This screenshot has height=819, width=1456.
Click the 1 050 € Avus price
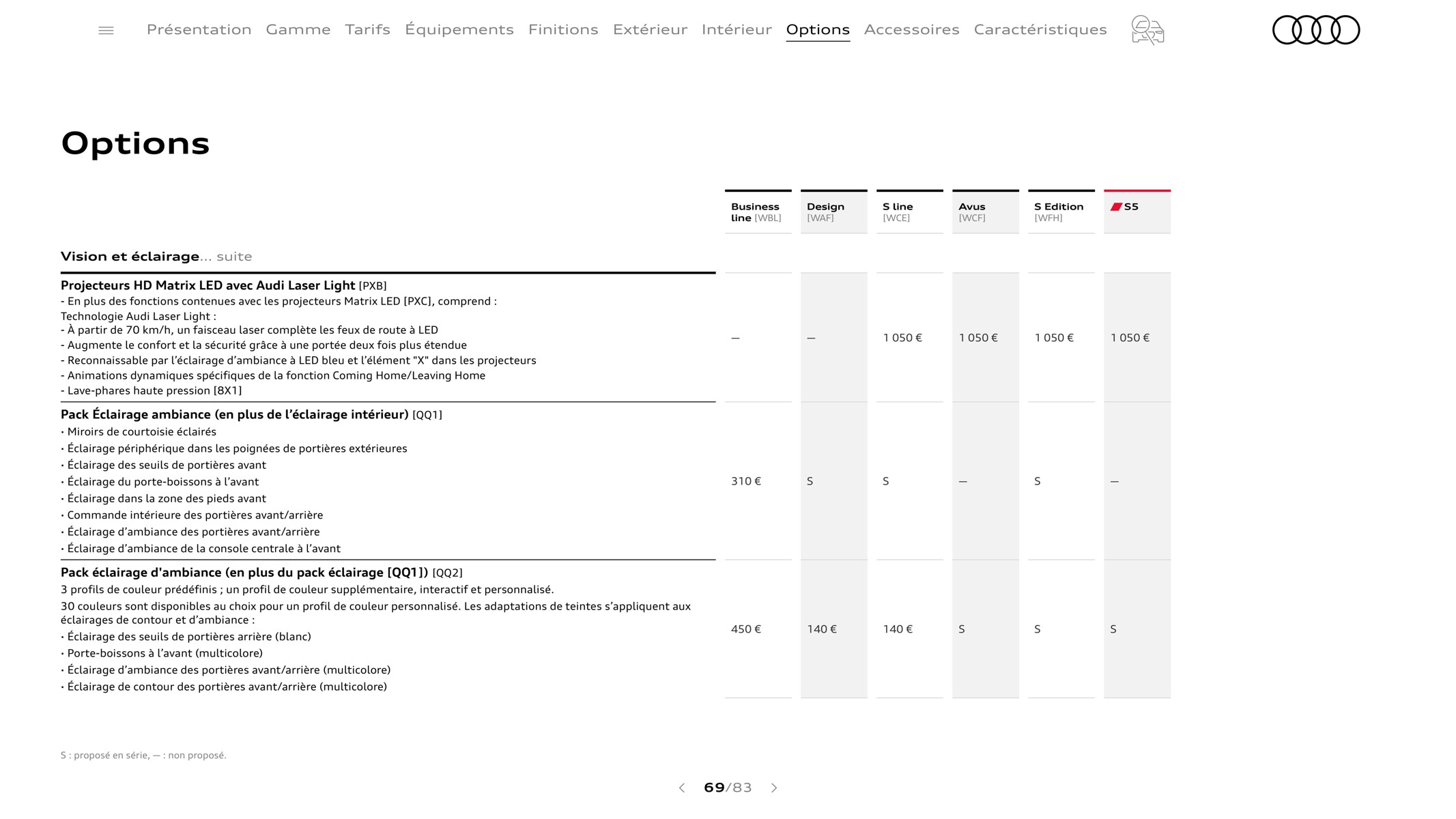(x=977, y=338)
